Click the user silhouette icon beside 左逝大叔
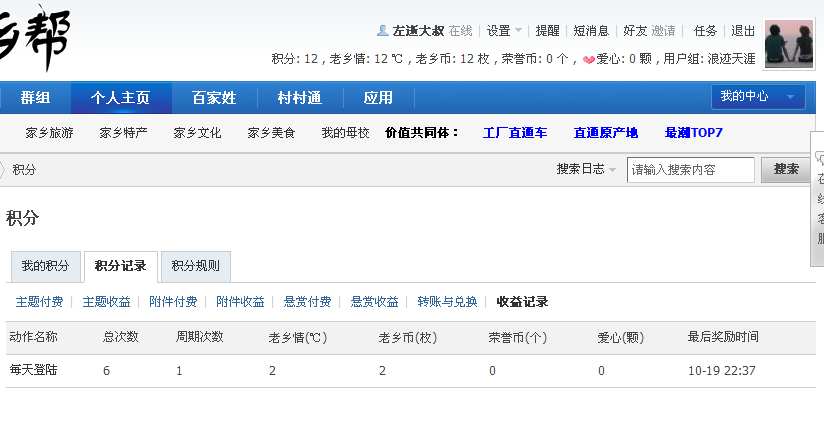Viewport: 824px width, 426px height. tap(383, 30)
